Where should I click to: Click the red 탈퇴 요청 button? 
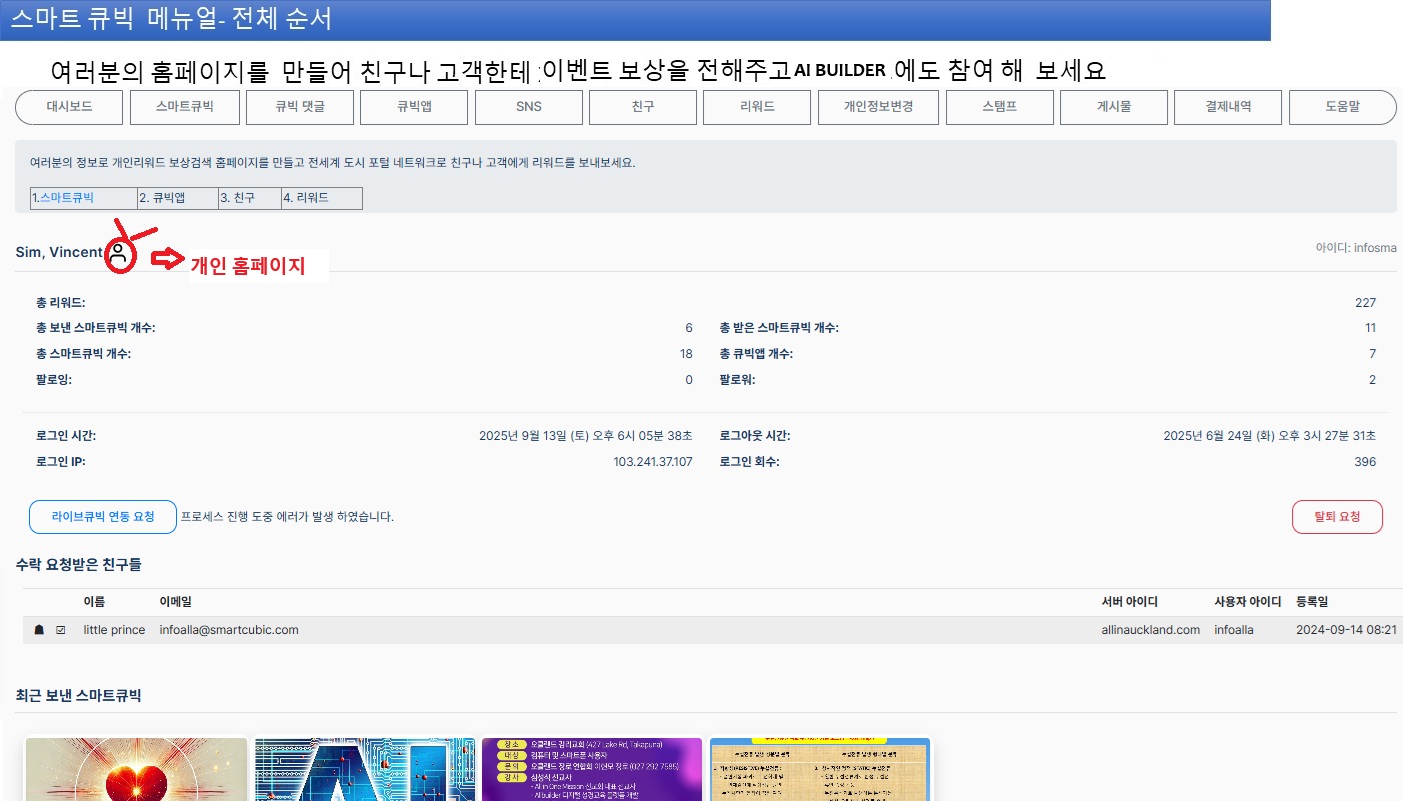[x=1337, y=517]
